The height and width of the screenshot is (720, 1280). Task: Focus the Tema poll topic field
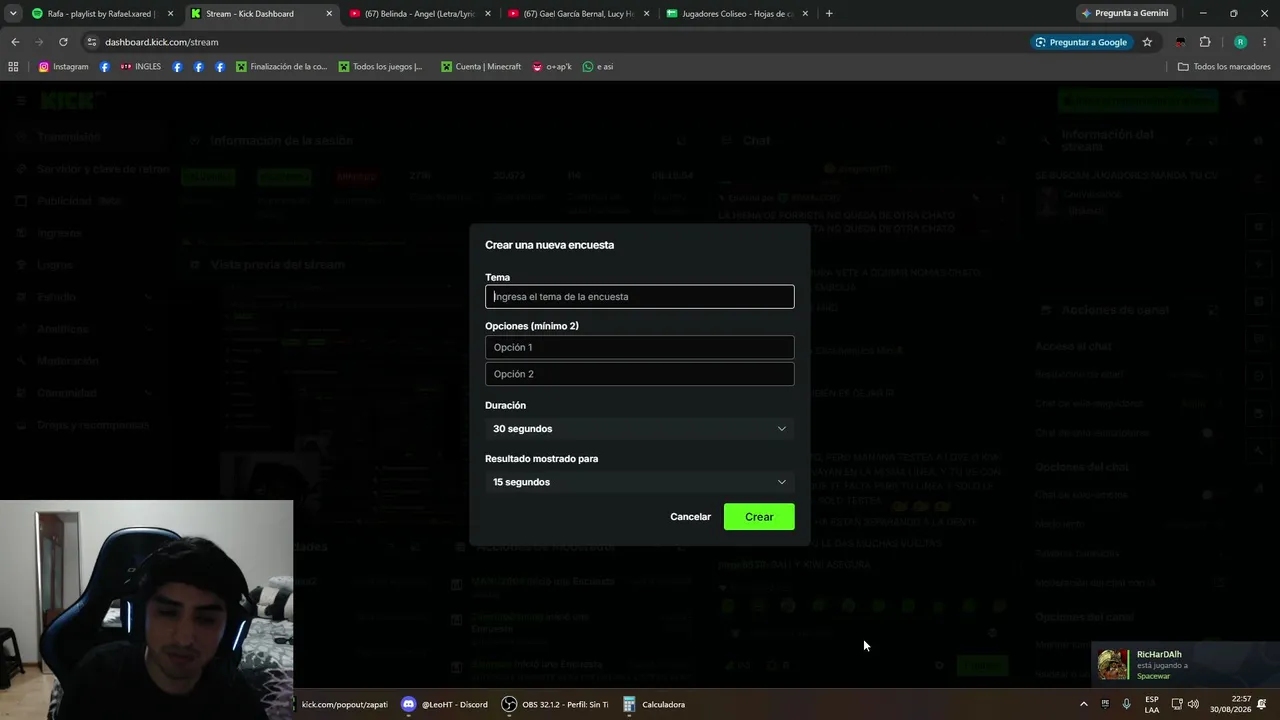coord(640,297)
